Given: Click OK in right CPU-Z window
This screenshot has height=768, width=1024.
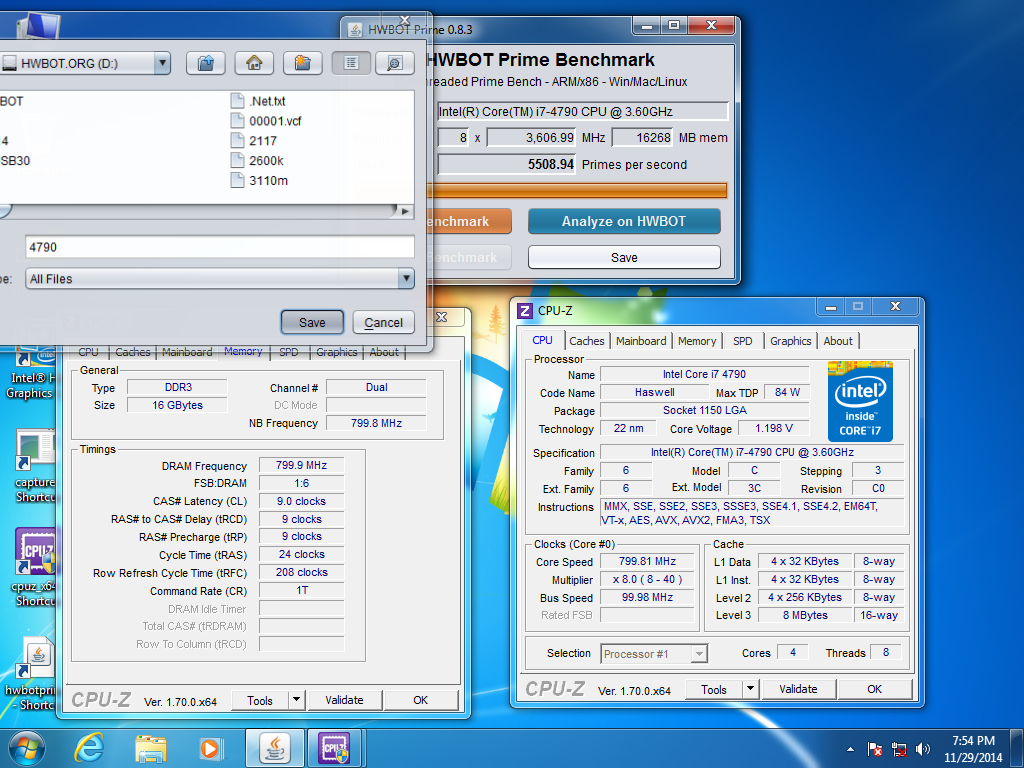Looking at the screenshot, I should click(874, 689).
